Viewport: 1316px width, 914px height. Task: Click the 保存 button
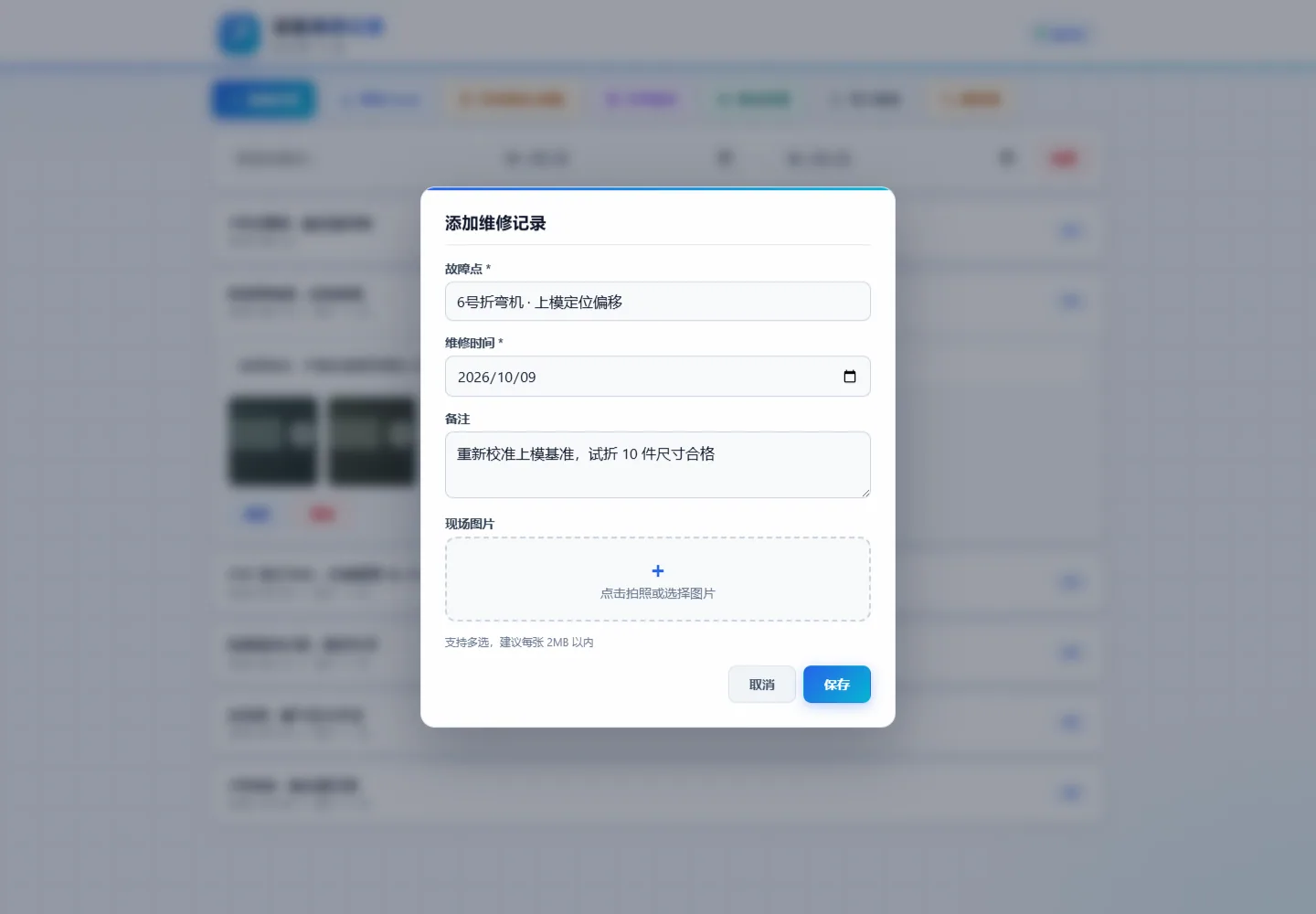(836, 685)
